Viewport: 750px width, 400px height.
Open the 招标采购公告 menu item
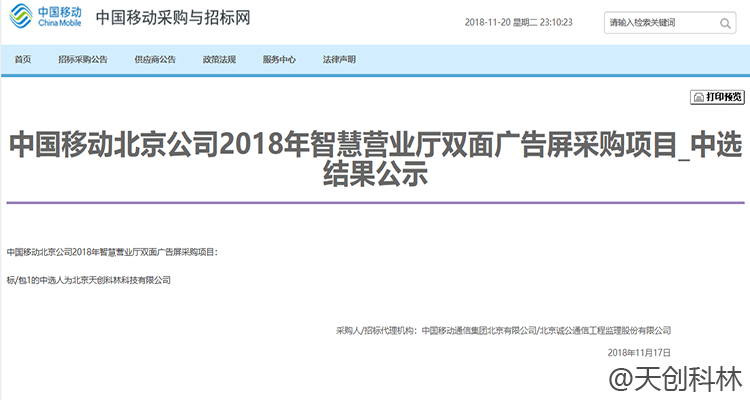[x=83, y=59]
